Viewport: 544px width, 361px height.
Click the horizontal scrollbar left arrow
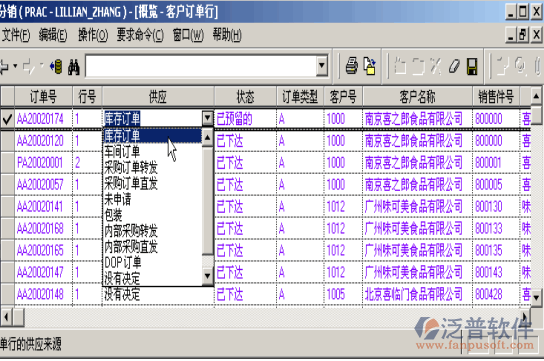[x=6, y=317]
